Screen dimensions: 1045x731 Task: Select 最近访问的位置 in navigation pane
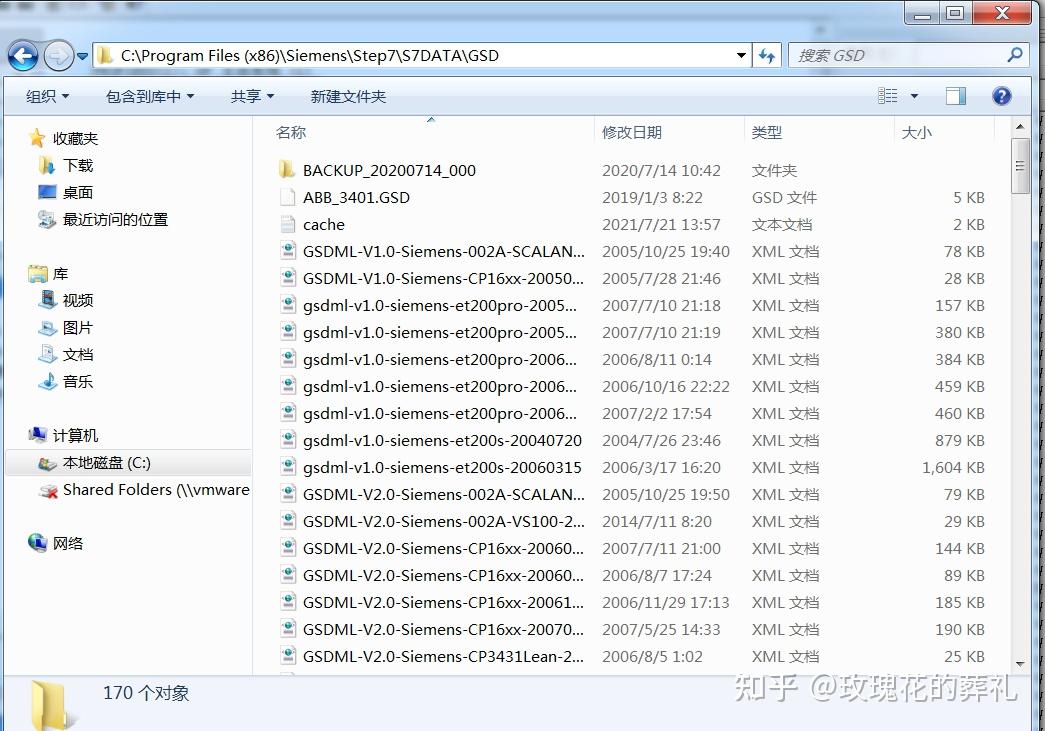(x=115, y=219)
